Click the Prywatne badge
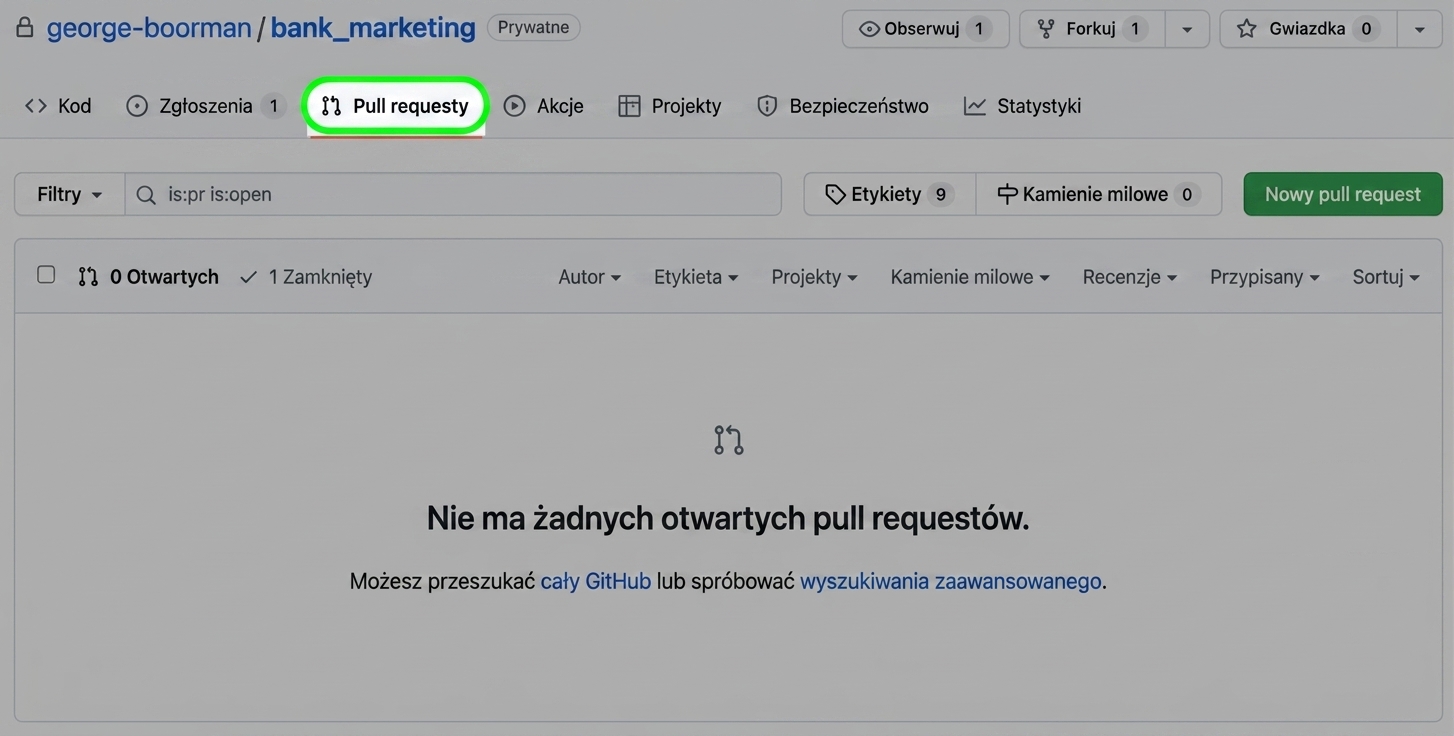Image resolution: width=1454 pixels, height=736 pixels. [533, 27]
